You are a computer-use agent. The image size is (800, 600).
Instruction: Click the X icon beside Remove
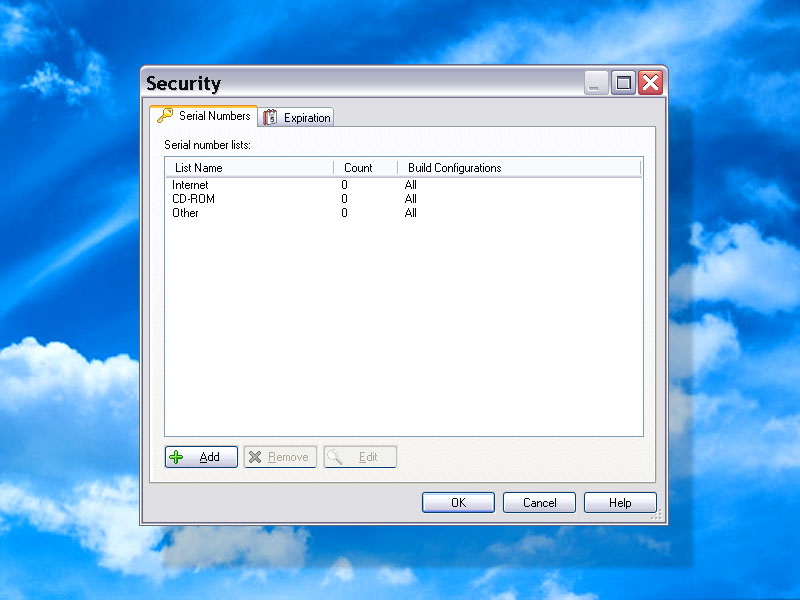coord(255,457)
